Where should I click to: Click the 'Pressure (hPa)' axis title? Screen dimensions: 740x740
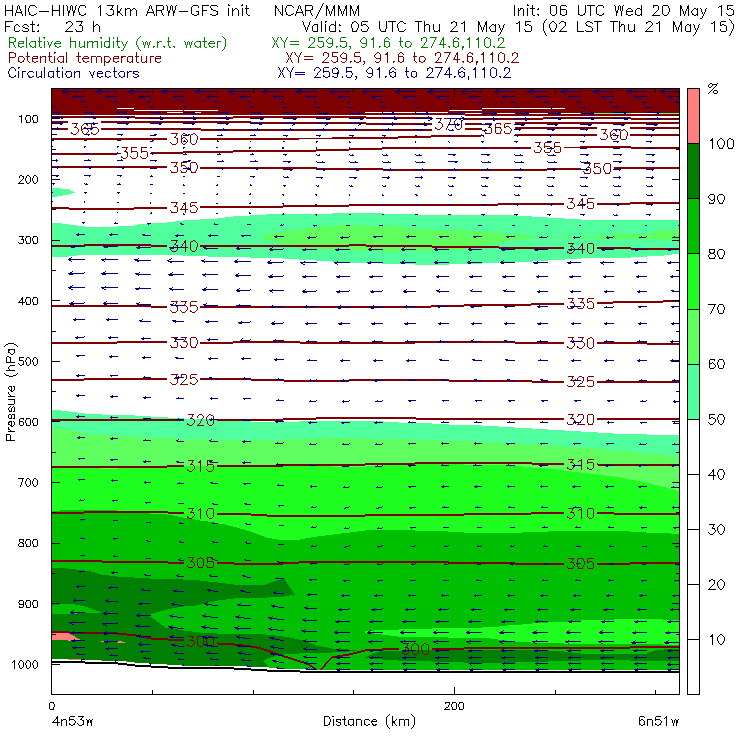pos(10,392)
